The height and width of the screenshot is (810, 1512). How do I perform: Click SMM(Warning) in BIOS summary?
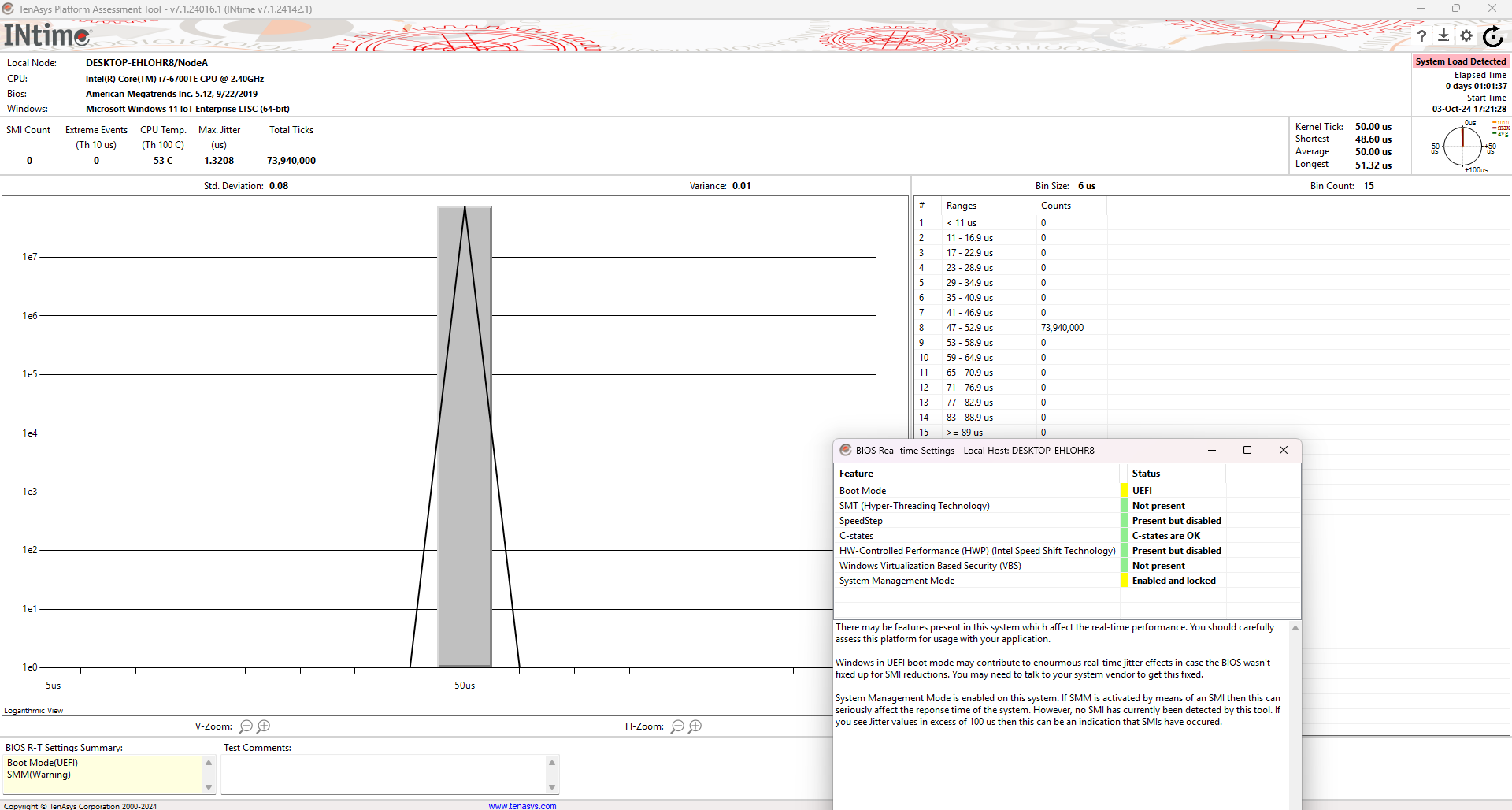click(39, 775)
